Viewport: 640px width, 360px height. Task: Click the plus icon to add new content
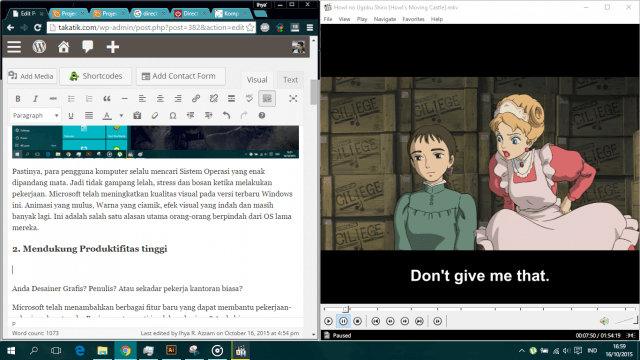coord(113,47)
